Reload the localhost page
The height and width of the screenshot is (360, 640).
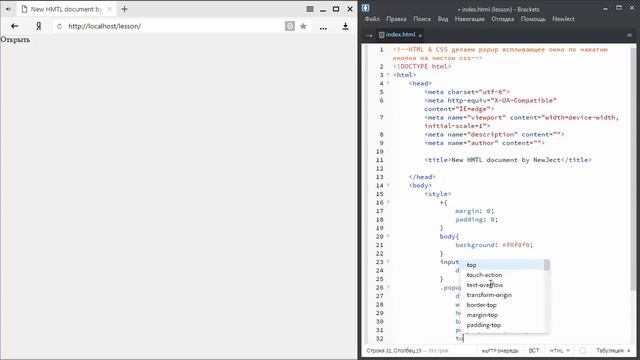point(60,26)
